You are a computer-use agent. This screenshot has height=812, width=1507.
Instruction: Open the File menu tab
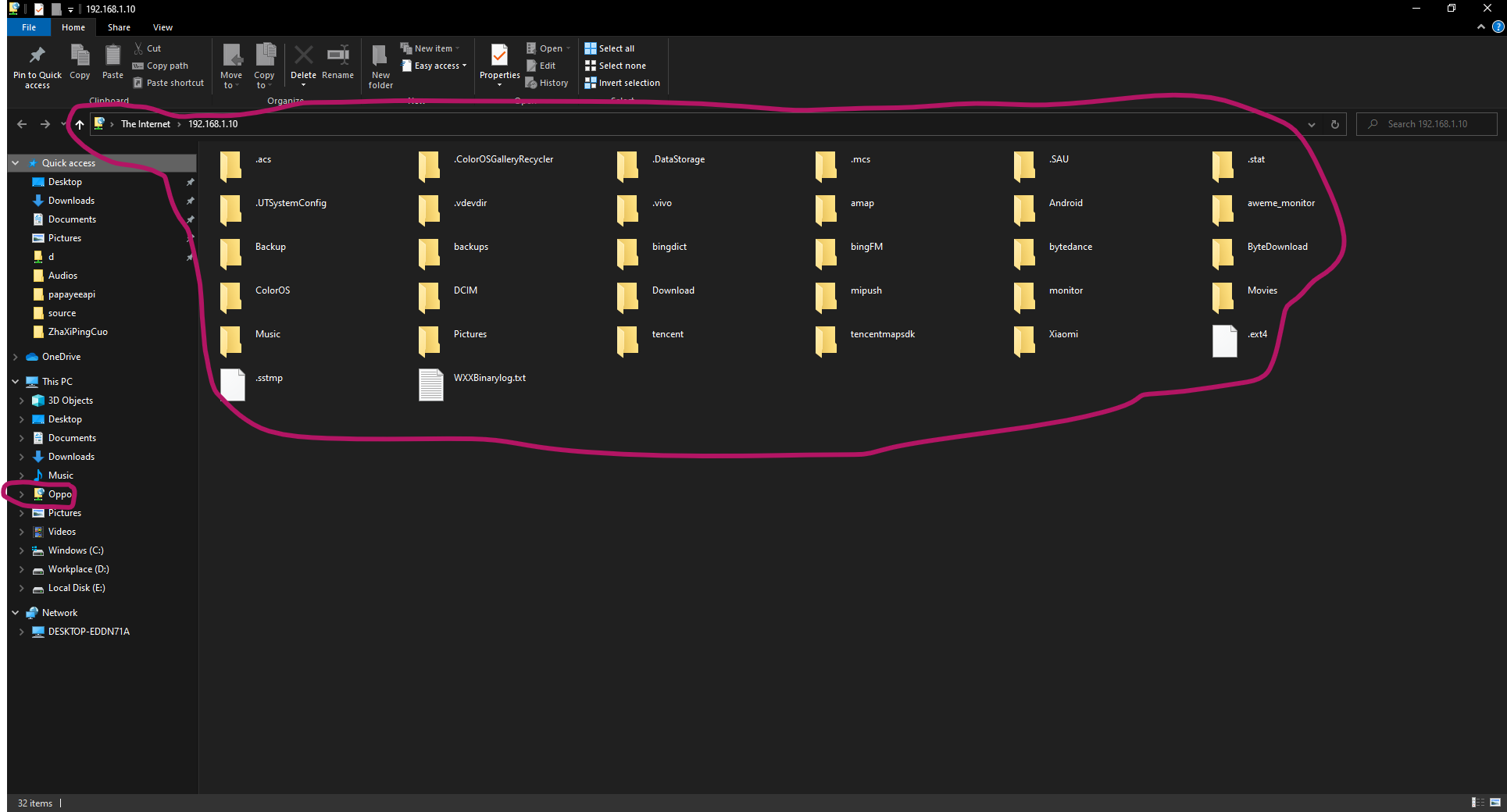click(29, 27)
